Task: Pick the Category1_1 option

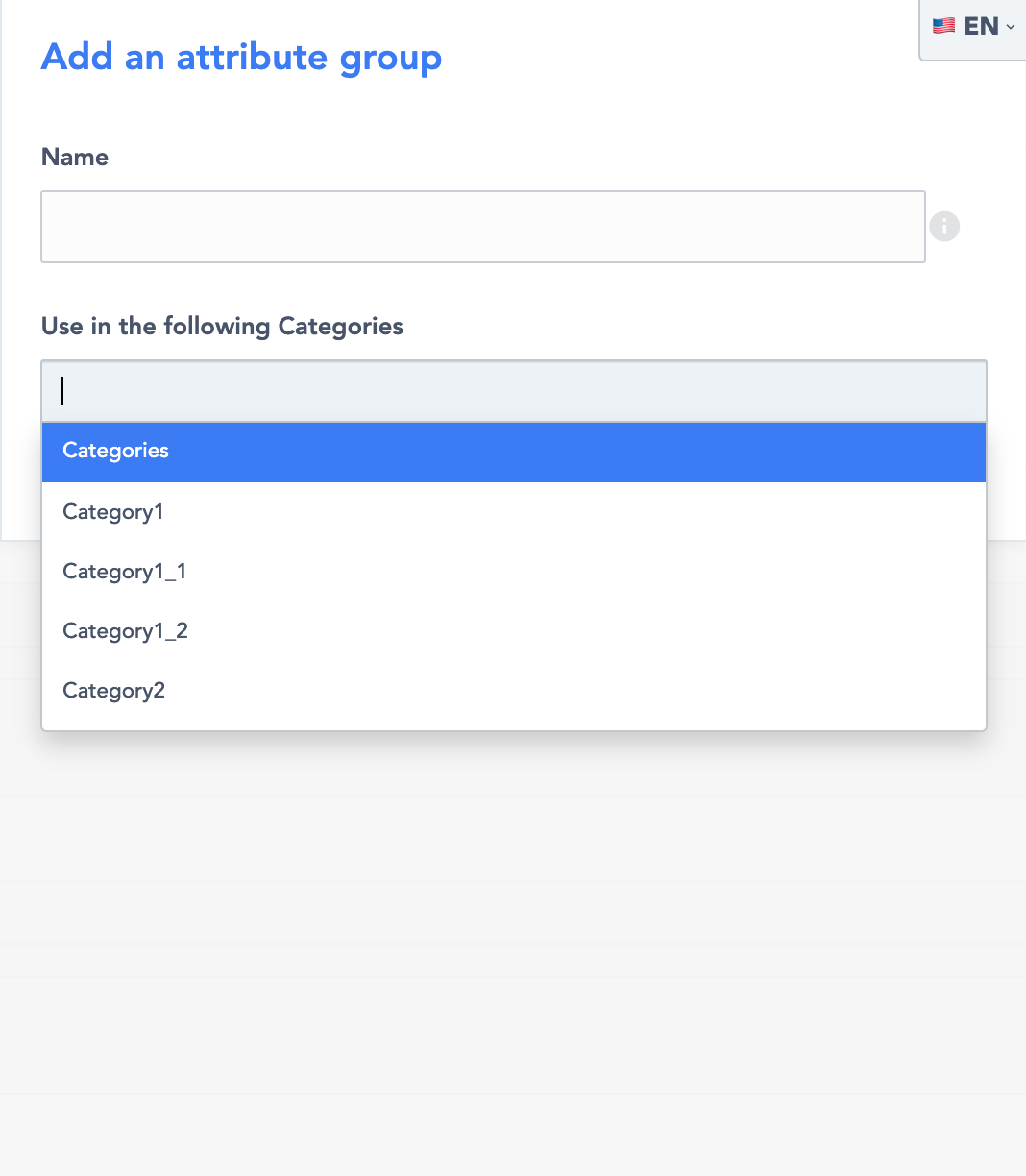Action: (x=125, y=572)
